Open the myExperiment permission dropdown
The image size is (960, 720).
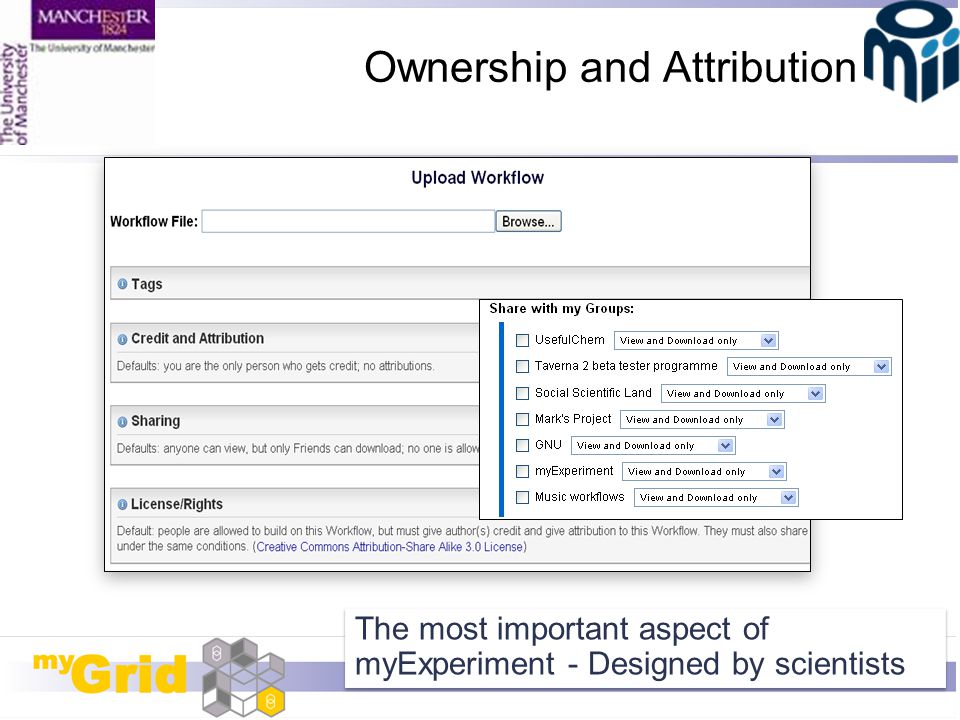pos(704,471)
